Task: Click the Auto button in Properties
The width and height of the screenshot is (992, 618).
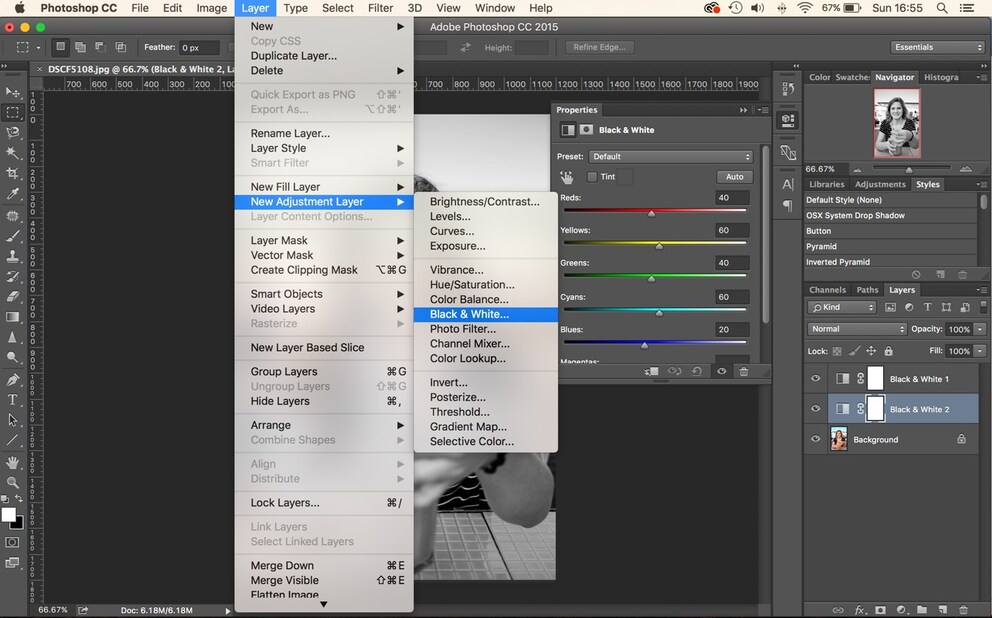Action: click(735, 177)
